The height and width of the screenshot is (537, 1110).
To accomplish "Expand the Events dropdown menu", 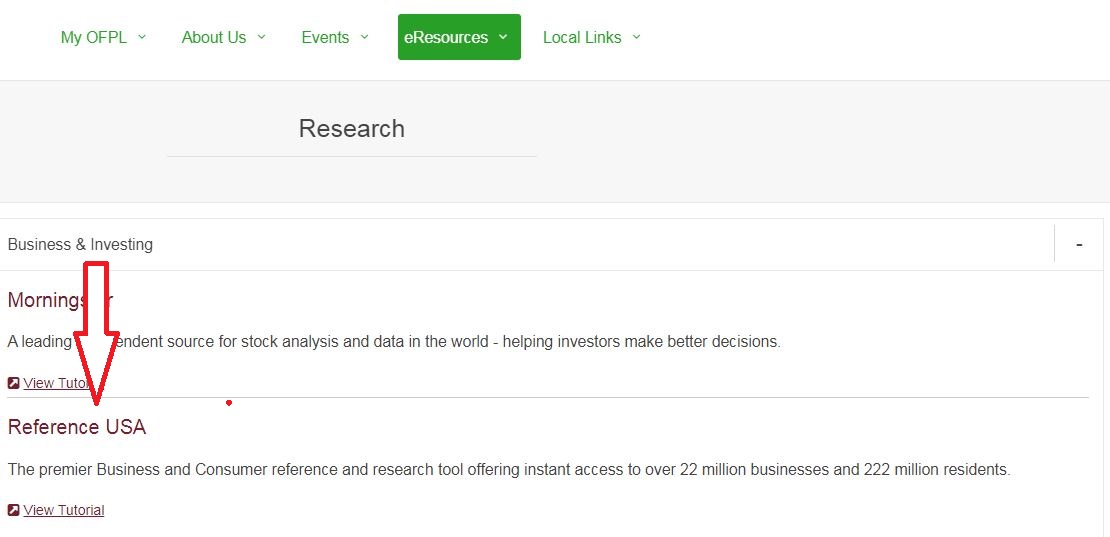I will click(x=325, y=37).
